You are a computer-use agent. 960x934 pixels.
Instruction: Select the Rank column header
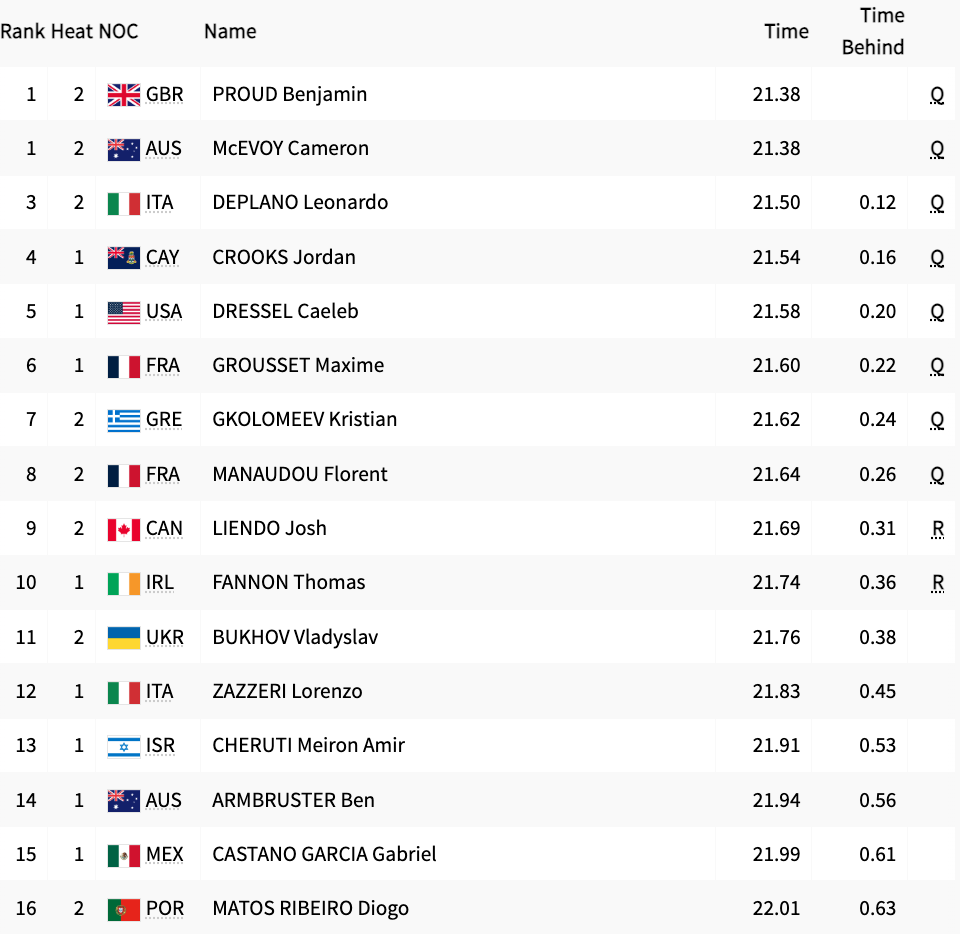[23, 31]
